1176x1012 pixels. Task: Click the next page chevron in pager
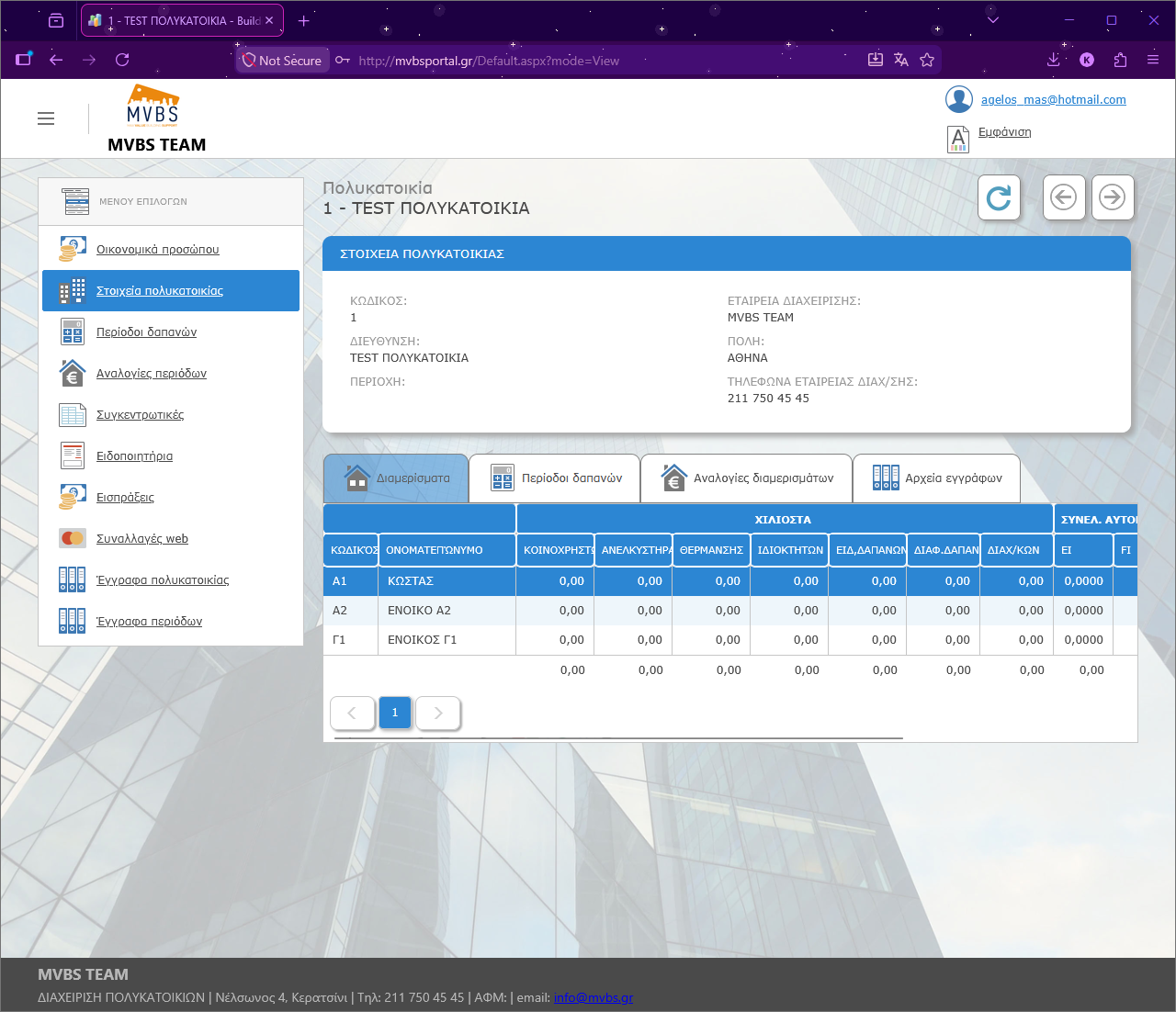coord(438,713)
